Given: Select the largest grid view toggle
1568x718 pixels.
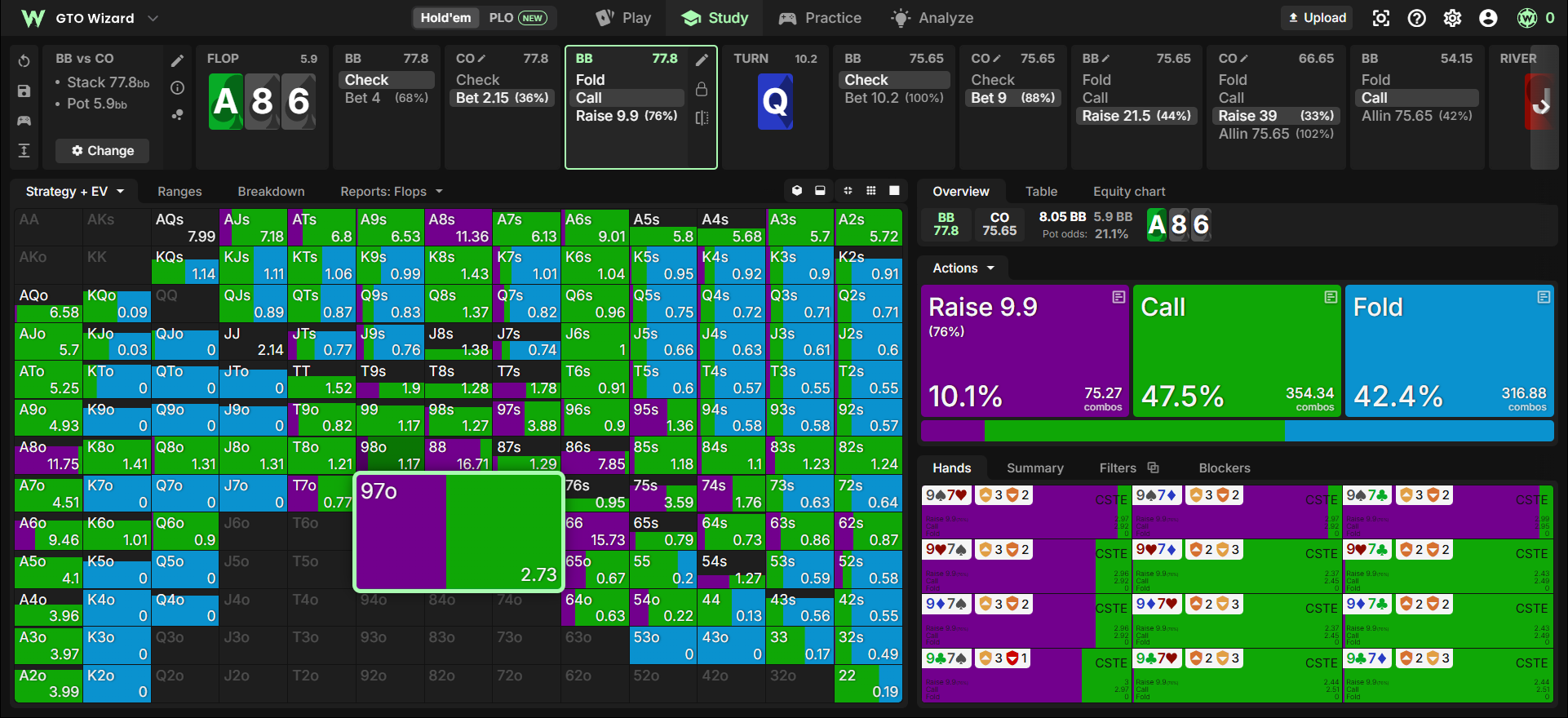Looking at the screenshot, I should pyautogui.click(x=894, y=191).
